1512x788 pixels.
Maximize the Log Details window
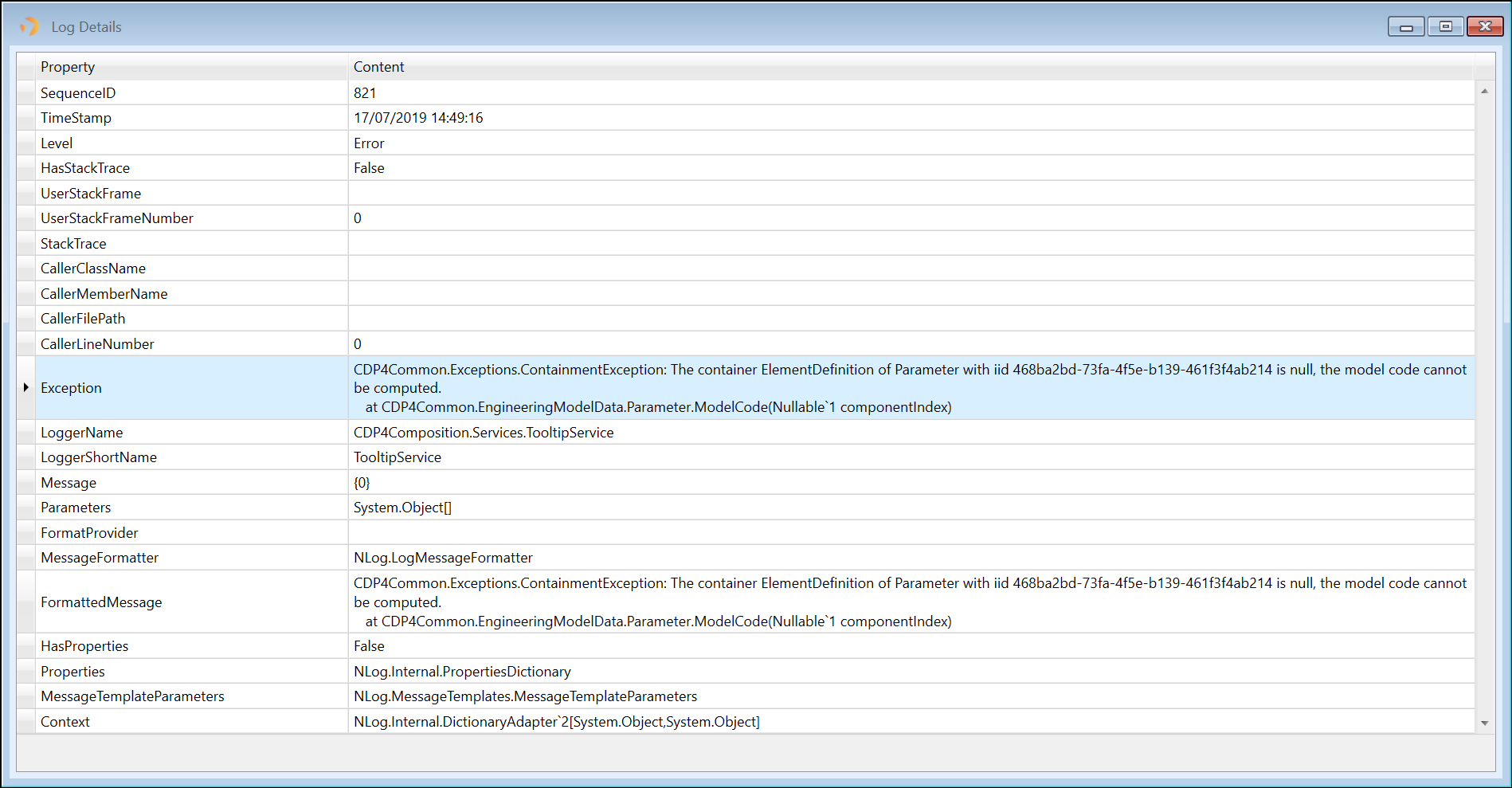[1445, 26]
